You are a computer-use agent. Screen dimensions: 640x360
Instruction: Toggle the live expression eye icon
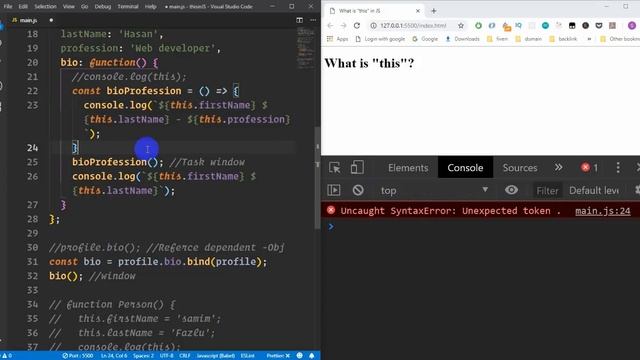tap(511, 190)
